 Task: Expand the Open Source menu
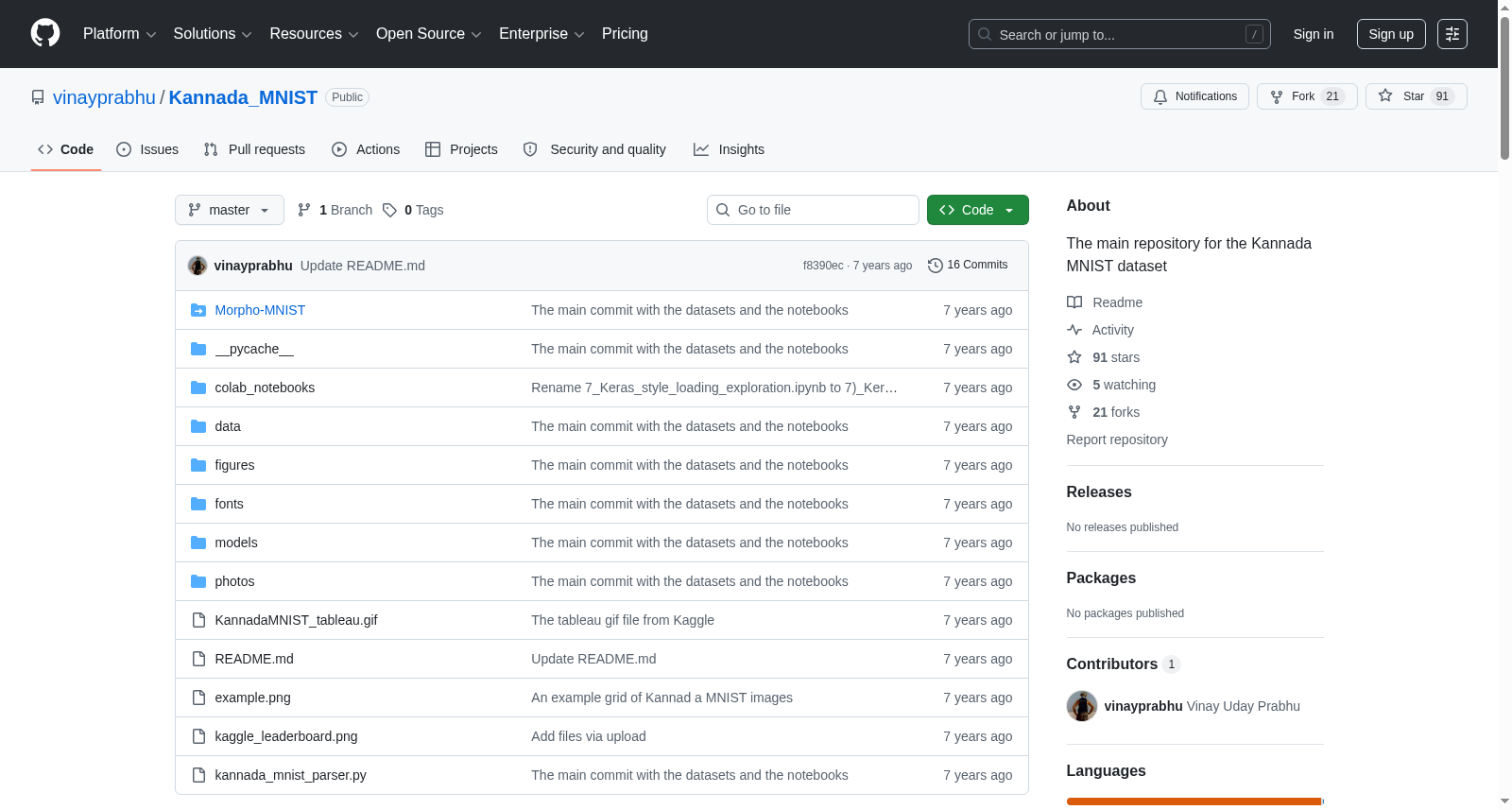[x=429, y=34]
